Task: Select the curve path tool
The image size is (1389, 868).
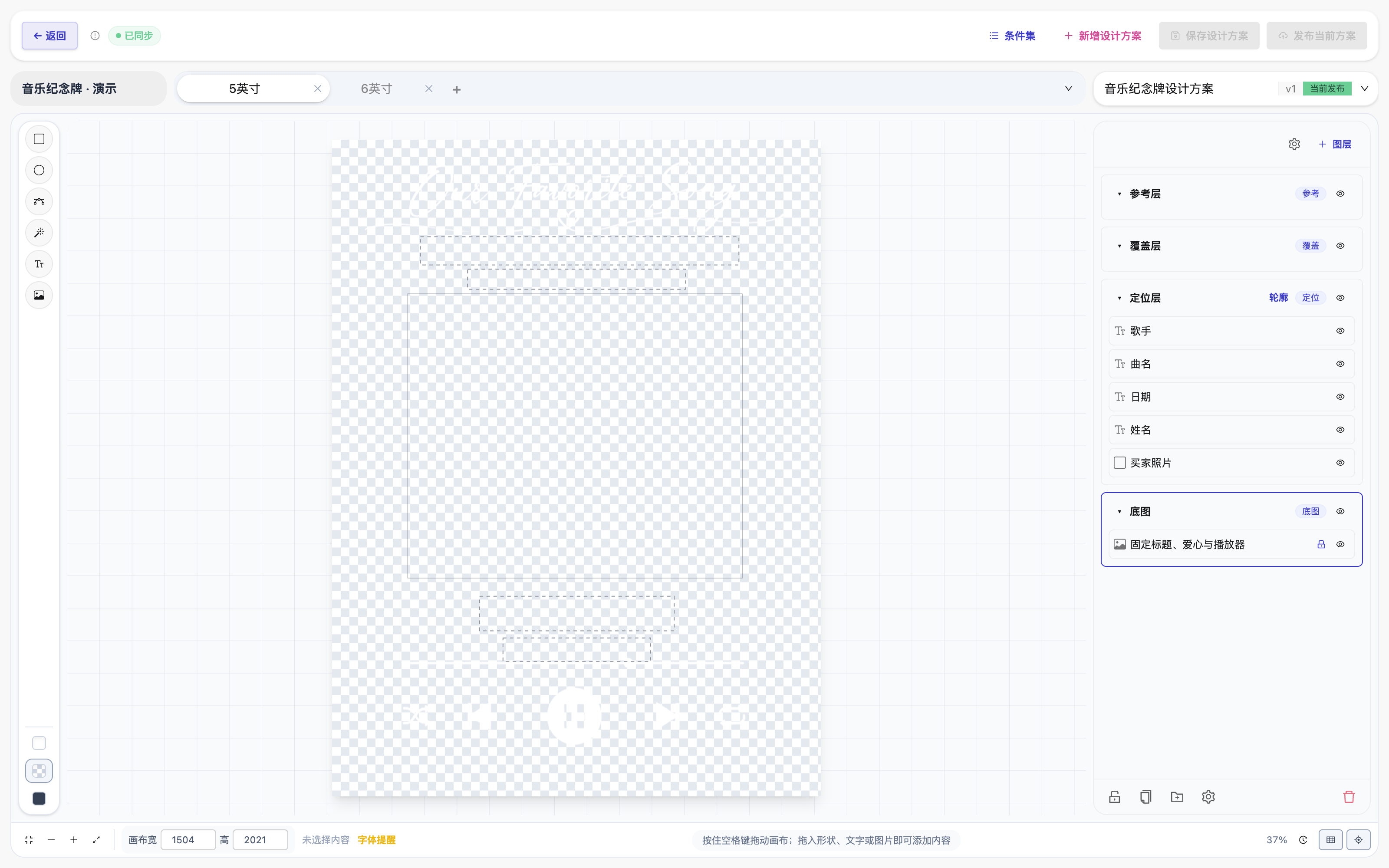Action: coord(39,201)
